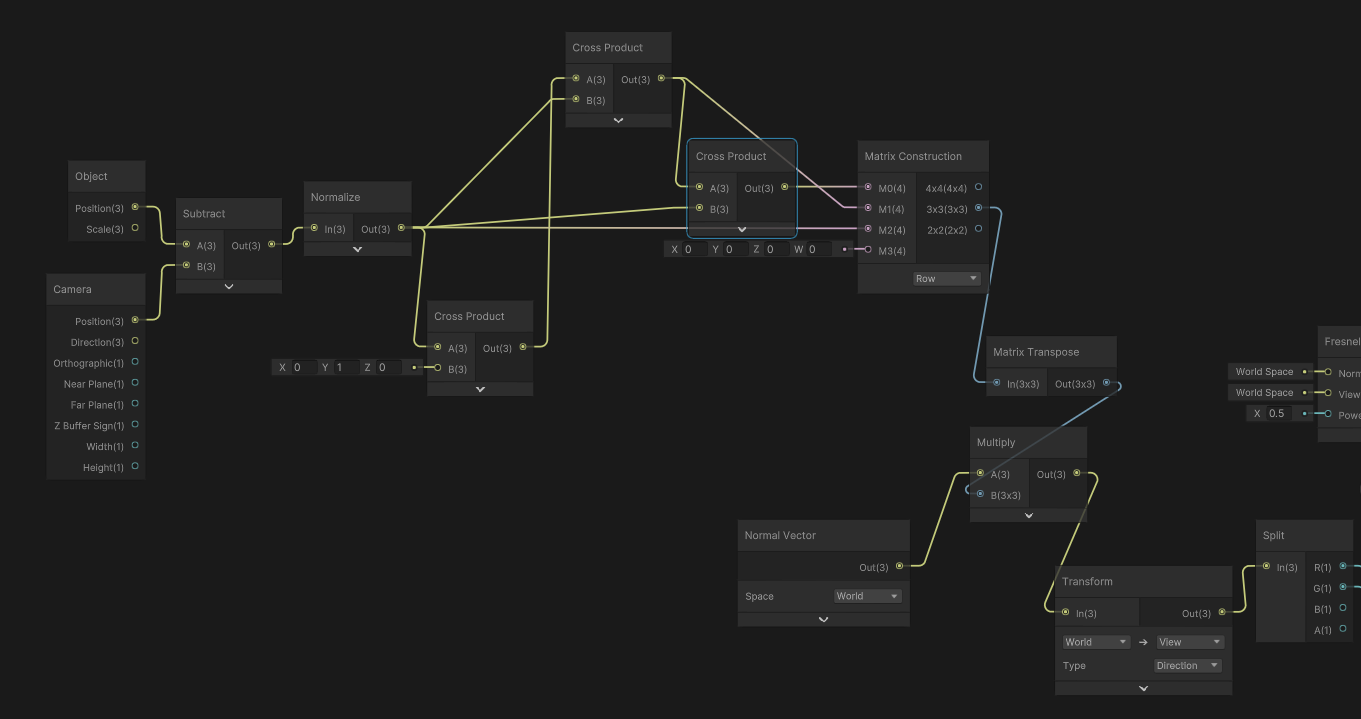This screenshot has height=719, width=1361.
Task: Click the Matrix Construction 4x4 output port
Action: point(978,187)
